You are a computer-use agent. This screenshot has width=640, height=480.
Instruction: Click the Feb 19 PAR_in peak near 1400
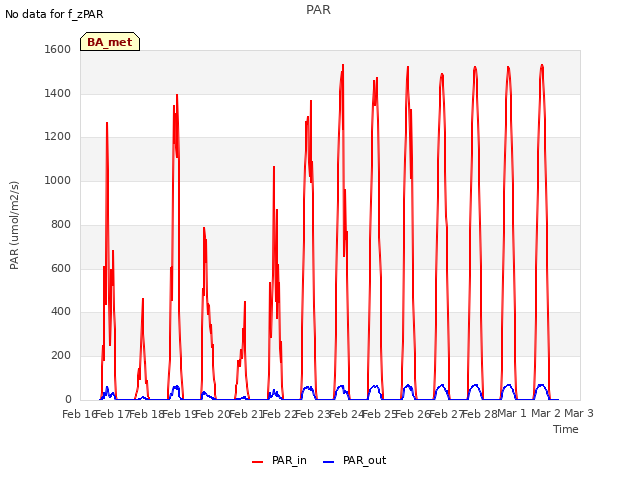(x=177, y=95)
